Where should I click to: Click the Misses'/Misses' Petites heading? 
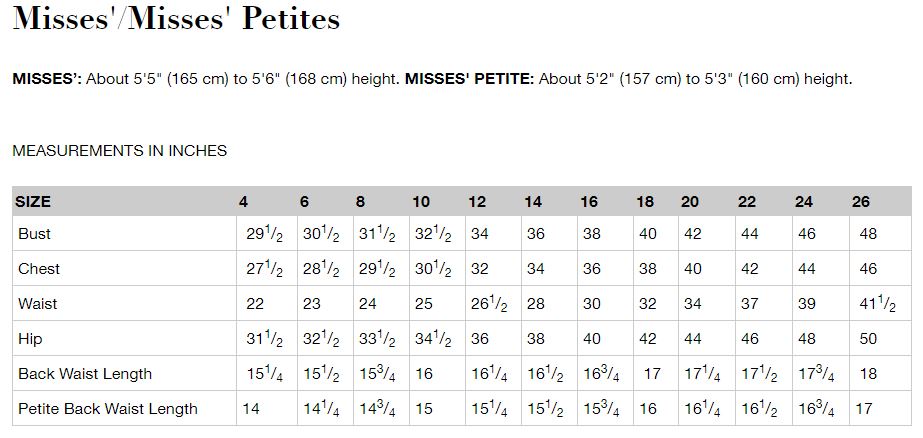176,18
